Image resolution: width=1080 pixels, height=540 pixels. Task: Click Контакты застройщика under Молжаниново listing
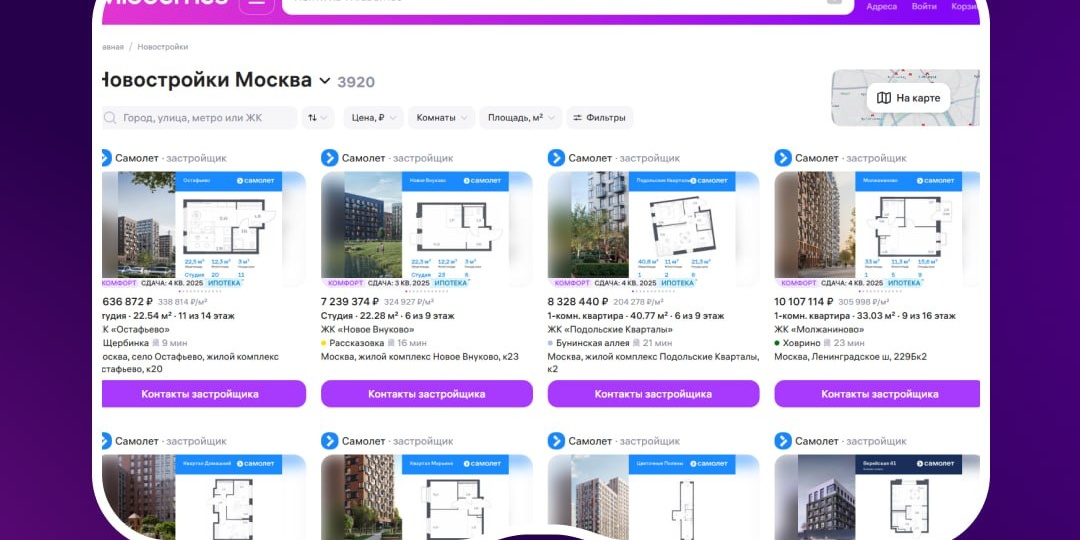point(877,394)
